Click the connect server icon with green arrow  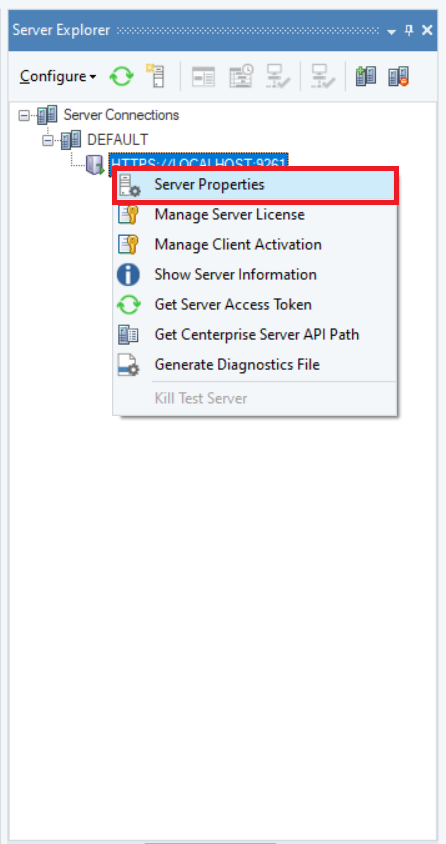tap(366, 76)
